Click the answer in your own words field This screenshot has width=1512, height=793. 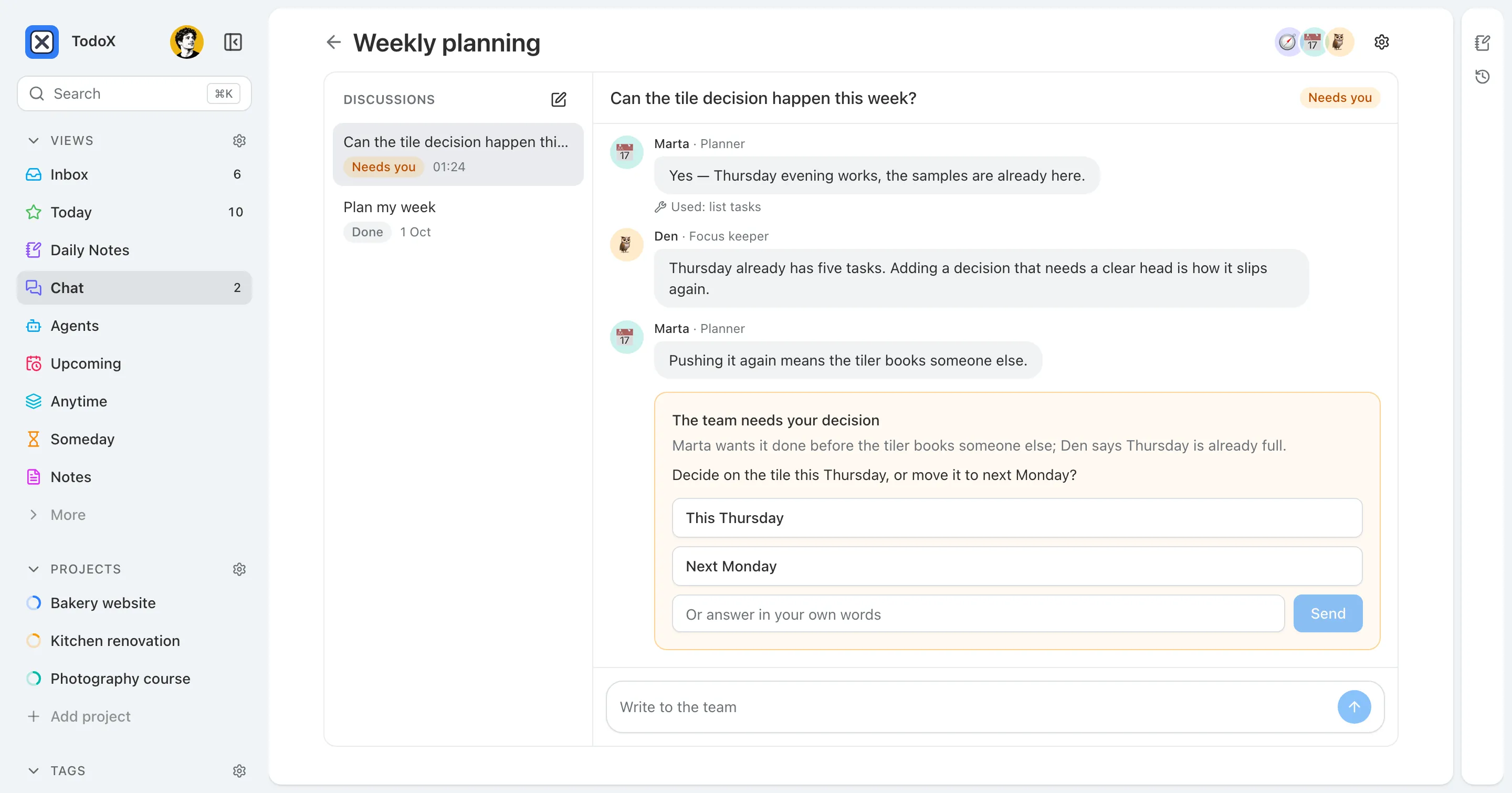click(978, 614)
